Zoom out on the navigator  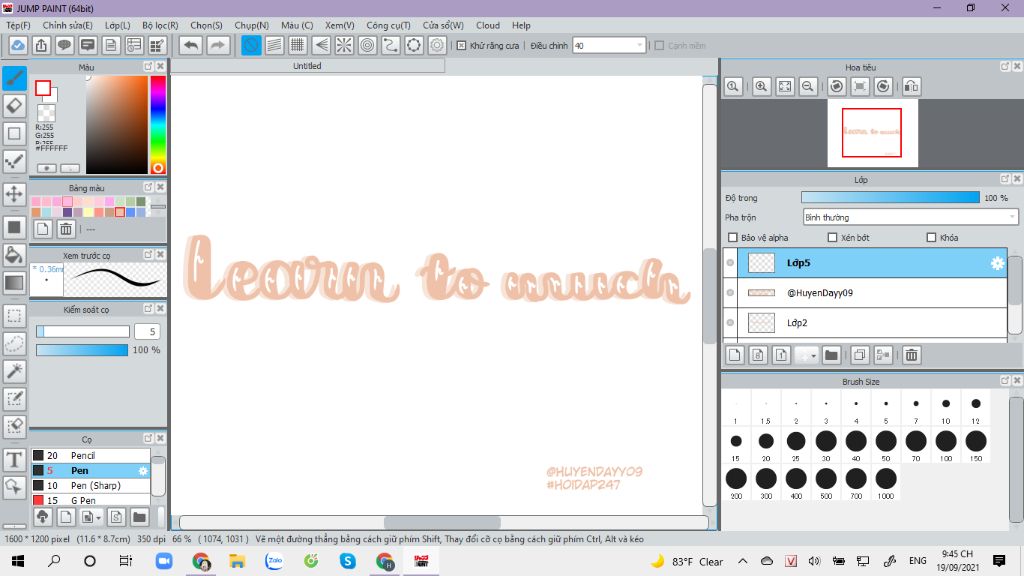point(808,86)
